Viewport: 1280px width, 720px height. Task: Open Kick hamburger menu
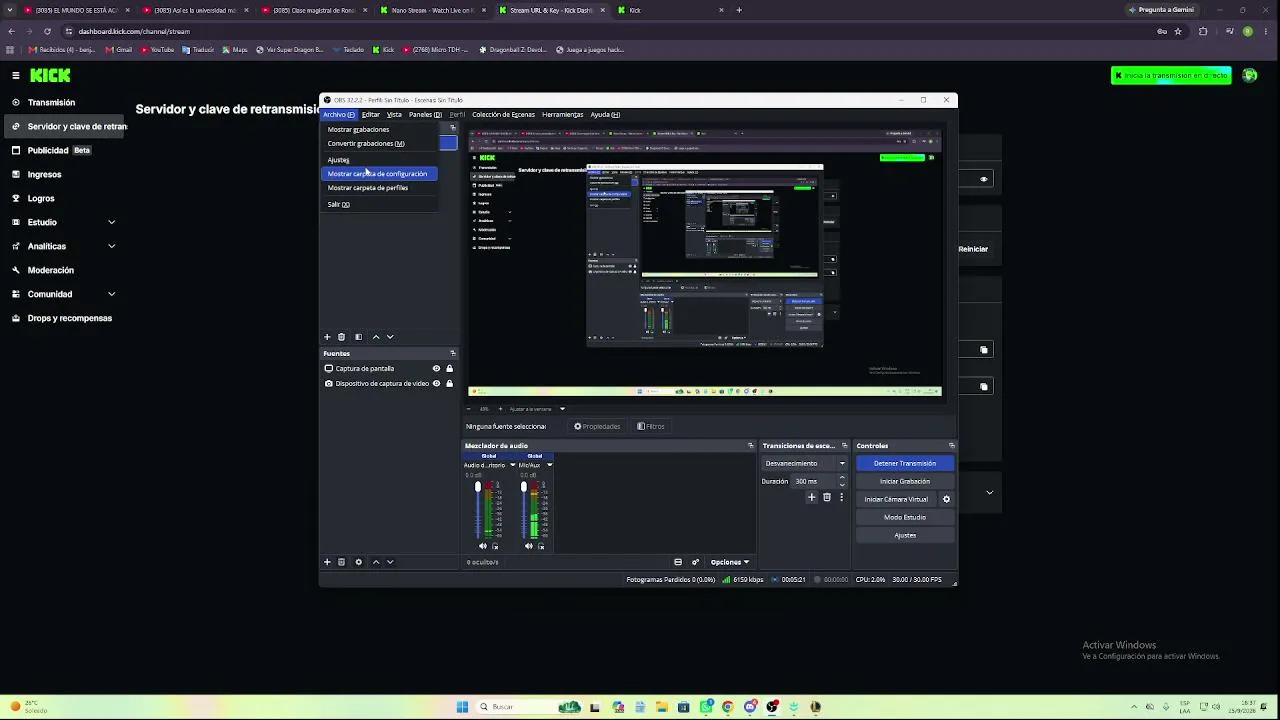[x=16, y=75]
